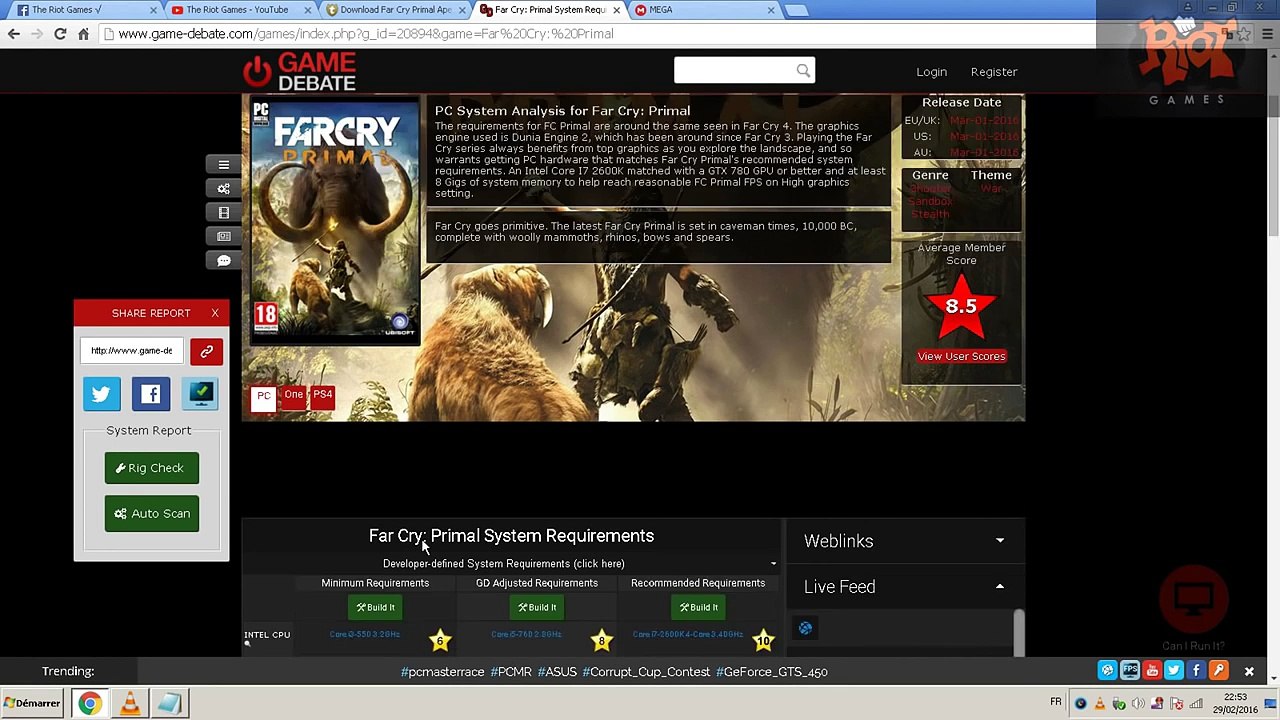The width and height of the screenshot is (1280, 720).
Task: Expand Developer-defined System Requirements dropdown arrow
Action: tap(773, 564)
